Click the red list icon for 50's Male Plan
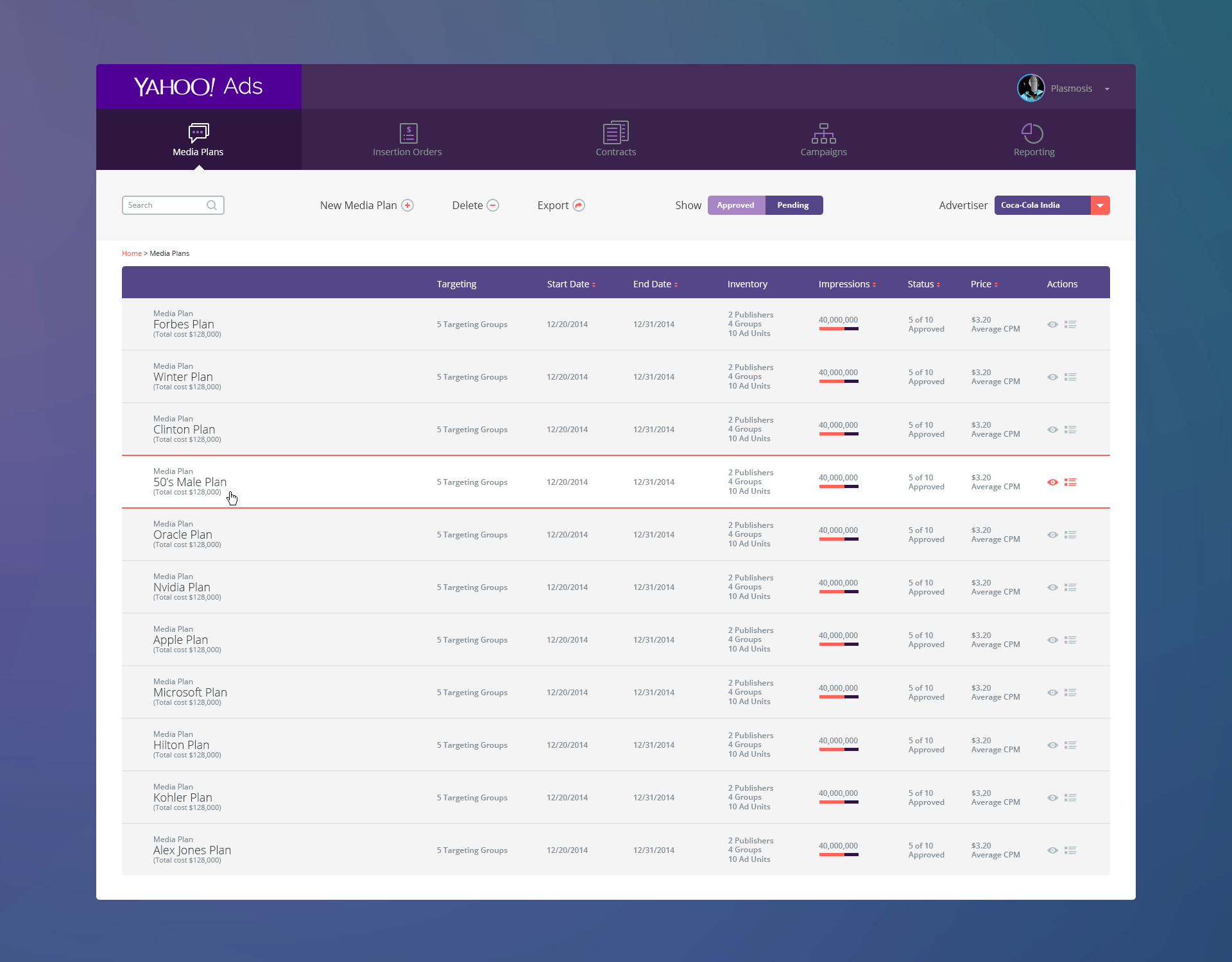The height and width of the screenshot is (962, 1232). point(1070,482)
